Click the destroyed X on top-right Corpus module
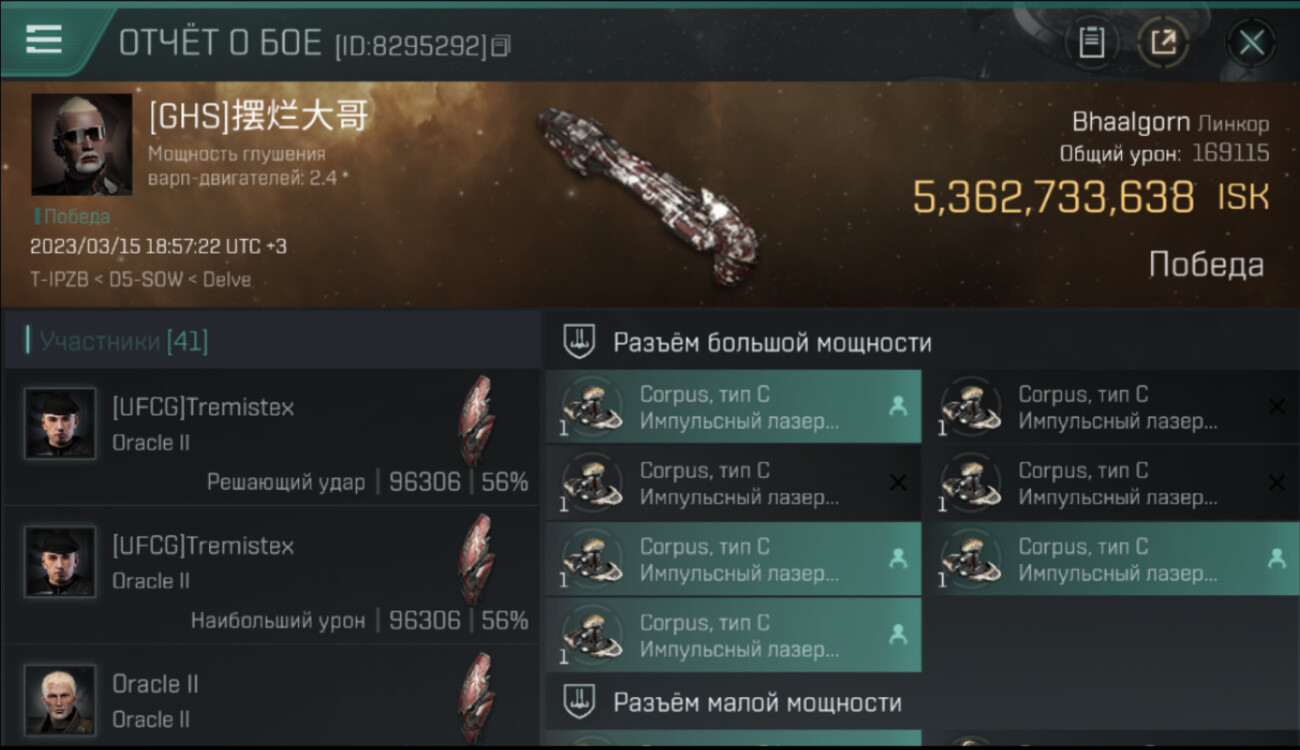The height and width of the screenshot is (750, 1300). tap(1276, 406)
